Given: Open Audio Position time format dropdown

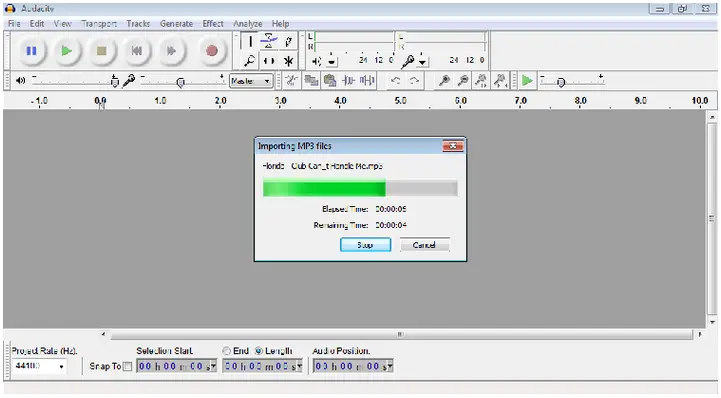Looking at the screenshot, I should pos(389,367).
